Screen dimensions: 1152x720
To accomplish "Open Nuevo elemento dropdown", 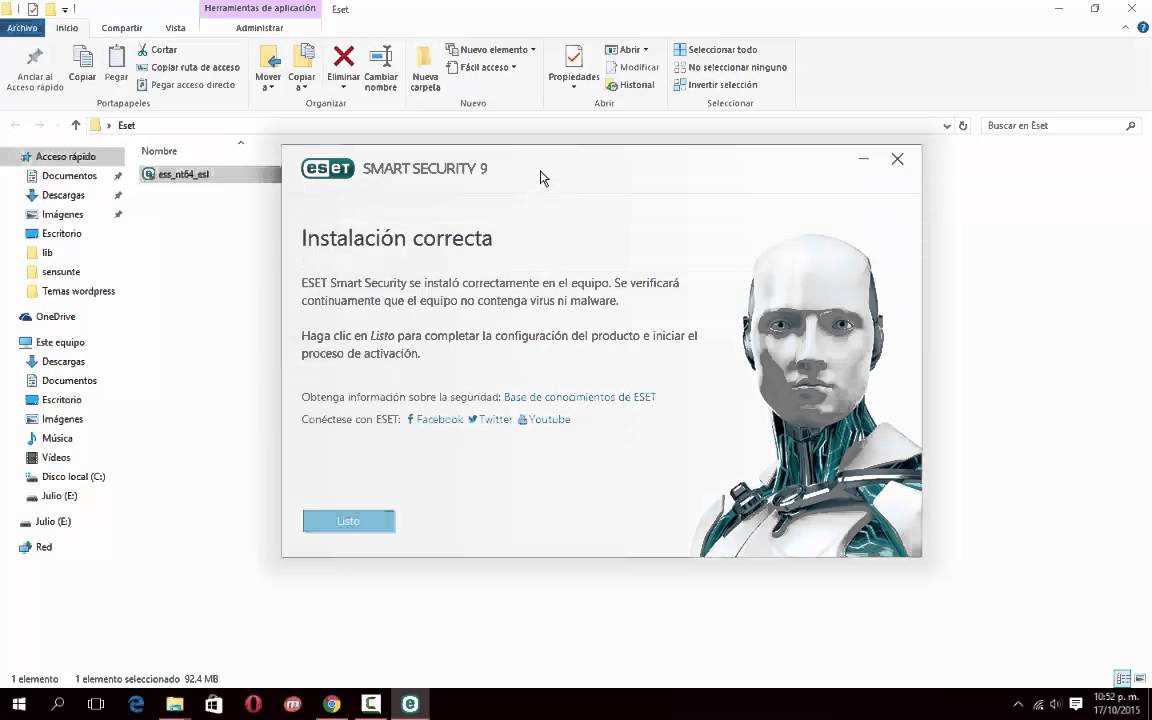I will tap(490, 49).
